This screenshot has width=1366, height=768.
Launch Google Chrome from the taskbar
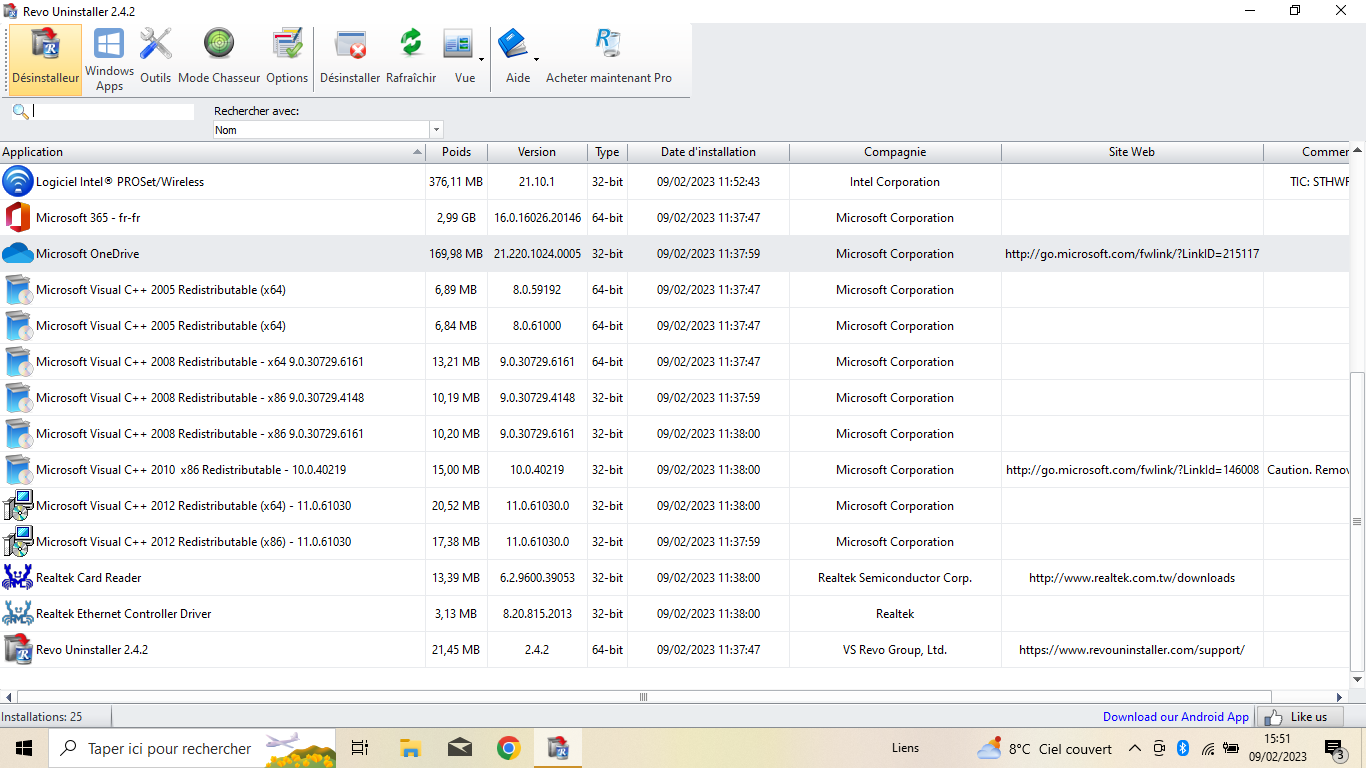pyautogui.click(x=509, y=748)
